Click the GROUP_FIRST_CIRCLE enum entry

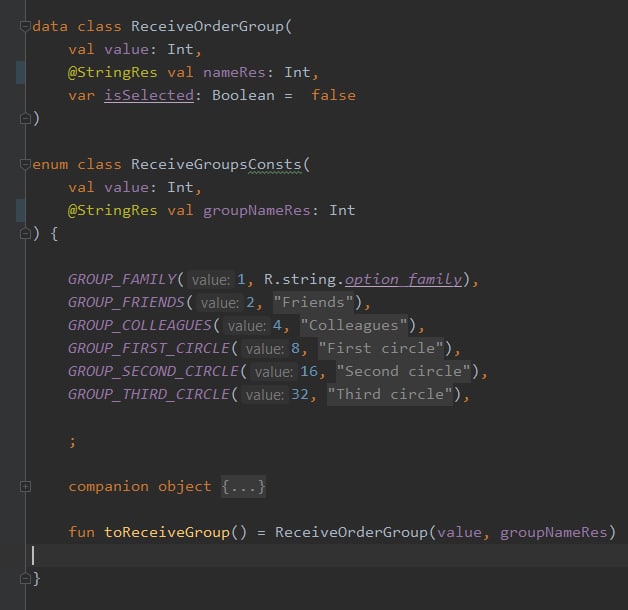[x=149, y=348]
